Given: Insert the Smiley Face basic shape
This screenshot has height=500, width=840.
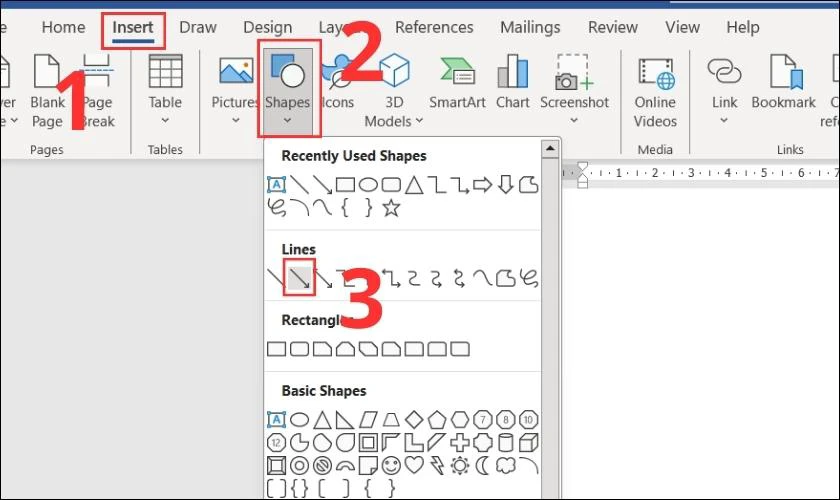Looking at the screenshot, I should tap(391, 465).
